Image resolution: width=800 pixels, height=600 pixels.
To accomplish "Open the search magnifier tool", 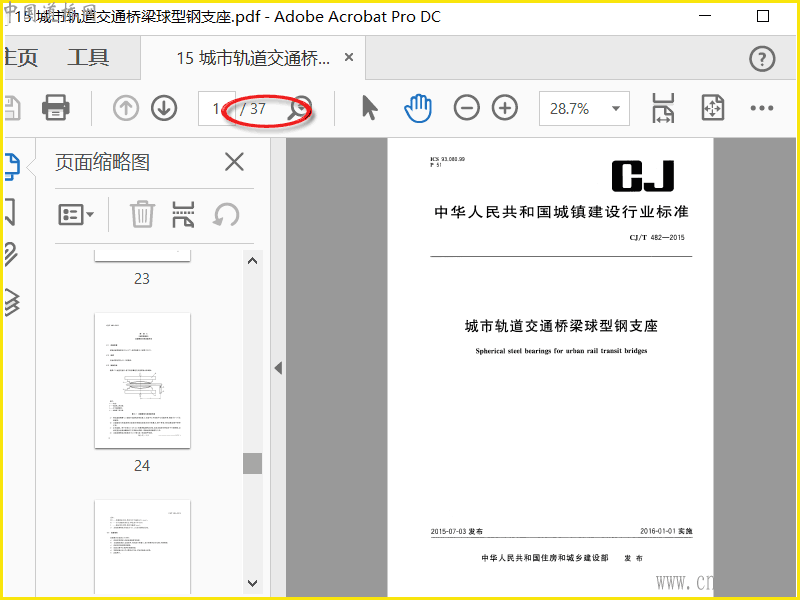I will (x=299, y=108).
